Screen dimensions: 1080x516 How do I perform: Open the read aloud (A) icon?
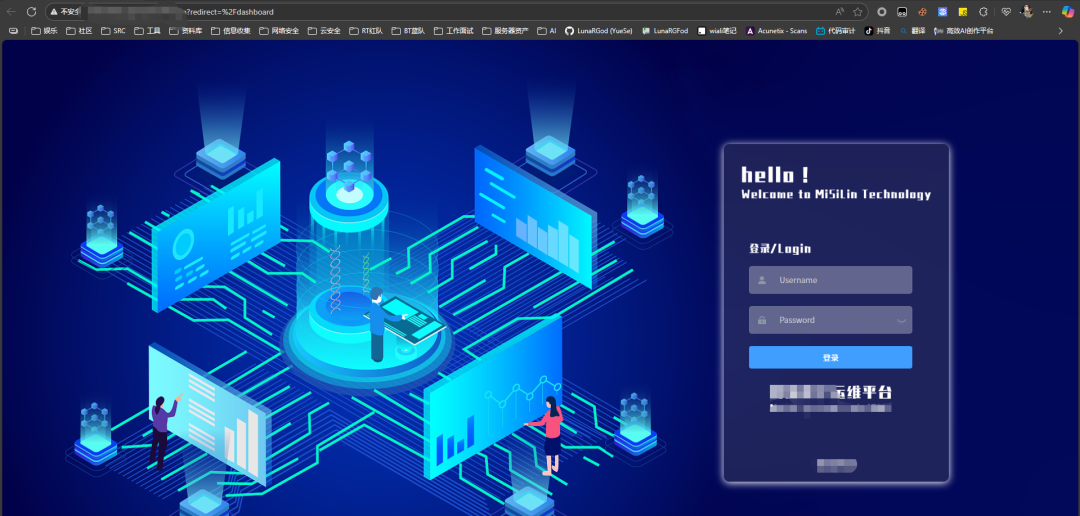(x=840, y=12)
